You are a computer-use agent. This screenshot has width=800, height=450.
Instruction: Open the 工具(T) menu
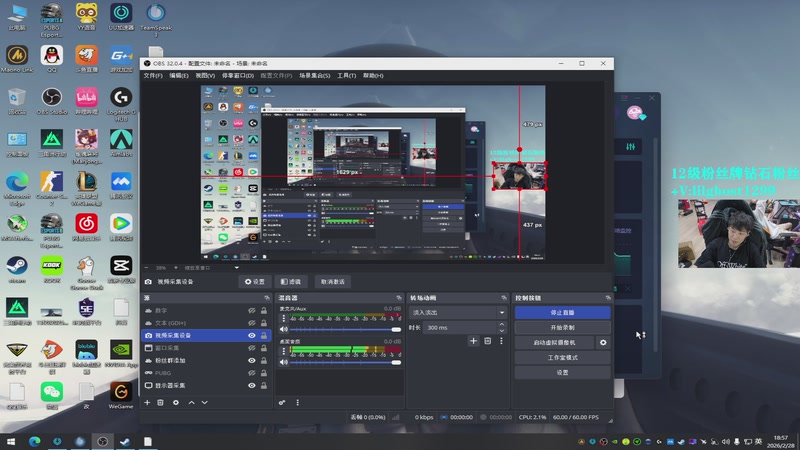346,76
